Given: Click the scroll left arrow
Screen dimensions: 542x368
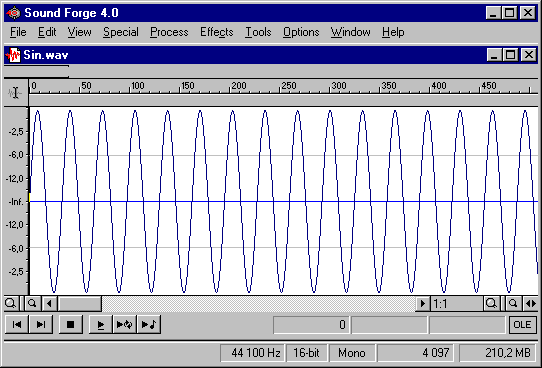Looking at the screenshot, I should (49, 304).
